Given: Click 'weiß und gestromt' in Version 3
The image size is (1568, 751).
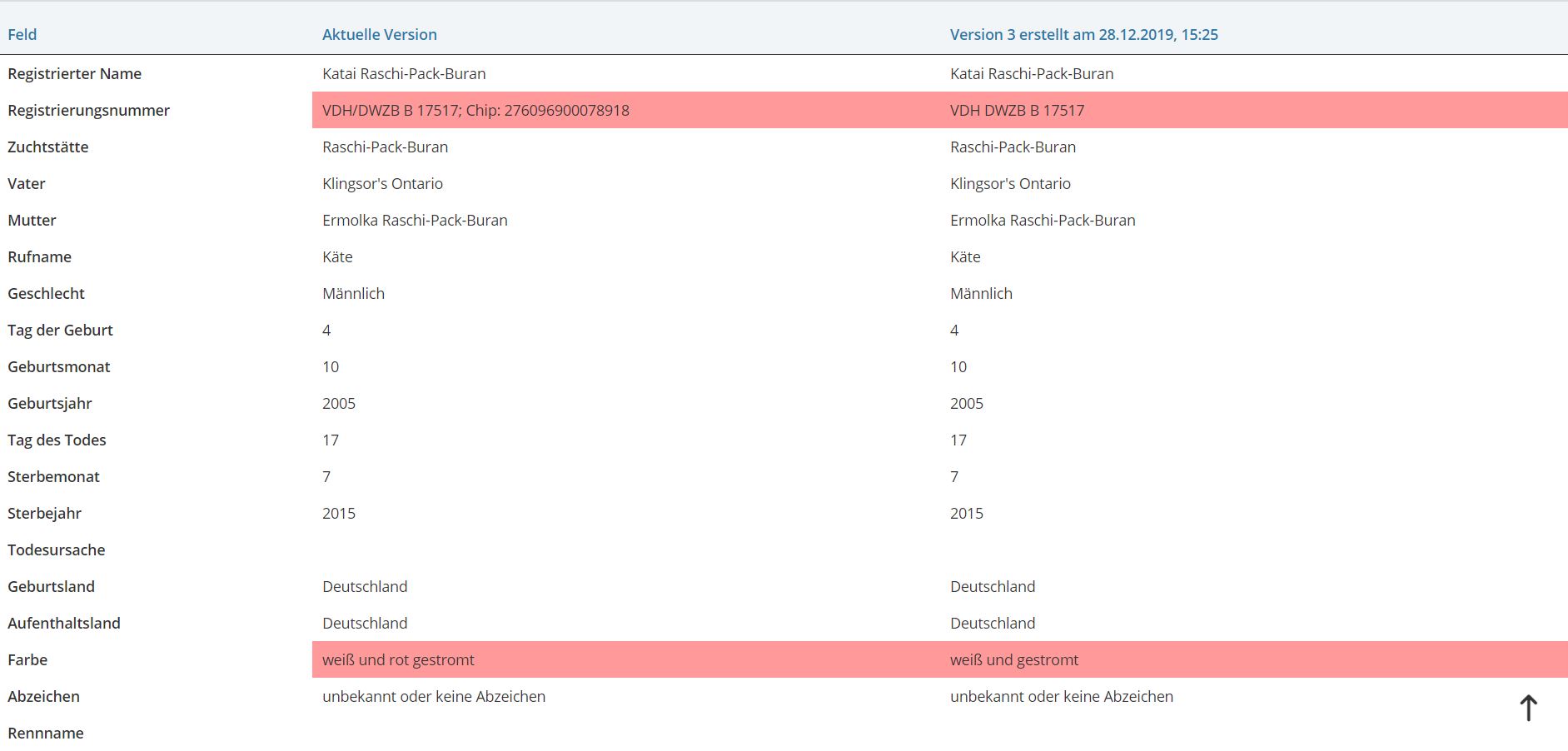Looking at the screenshot, I should tap(1014, 659).
